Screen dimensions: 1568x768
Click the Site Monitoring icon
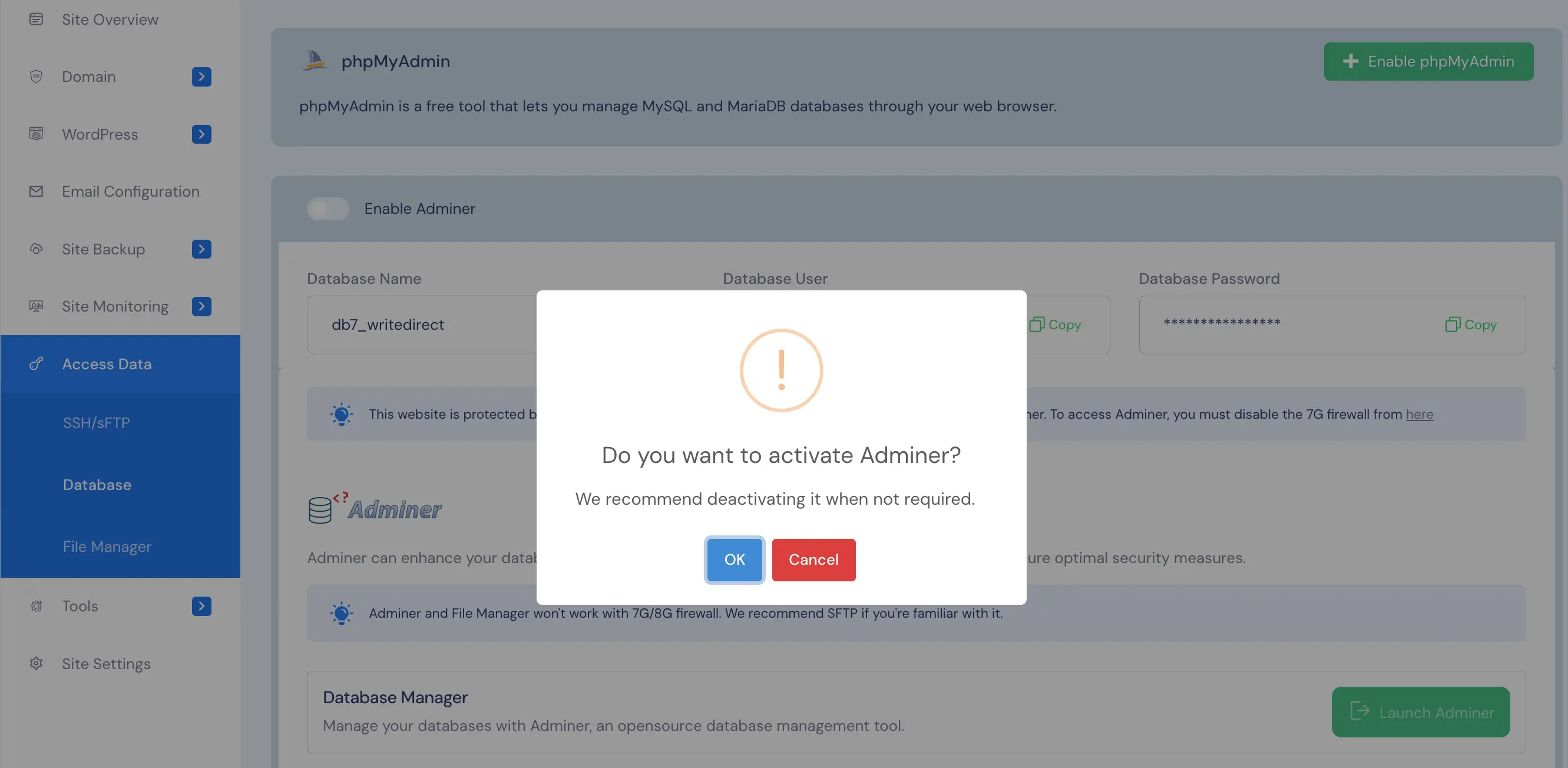(36, 306)
